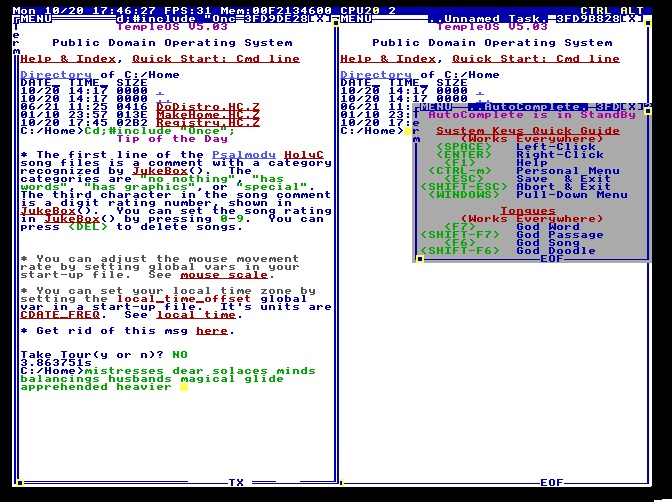Open Help & Index link in left window
The height and width of the screenshot is (502, 672).
[x=68, y=59]
